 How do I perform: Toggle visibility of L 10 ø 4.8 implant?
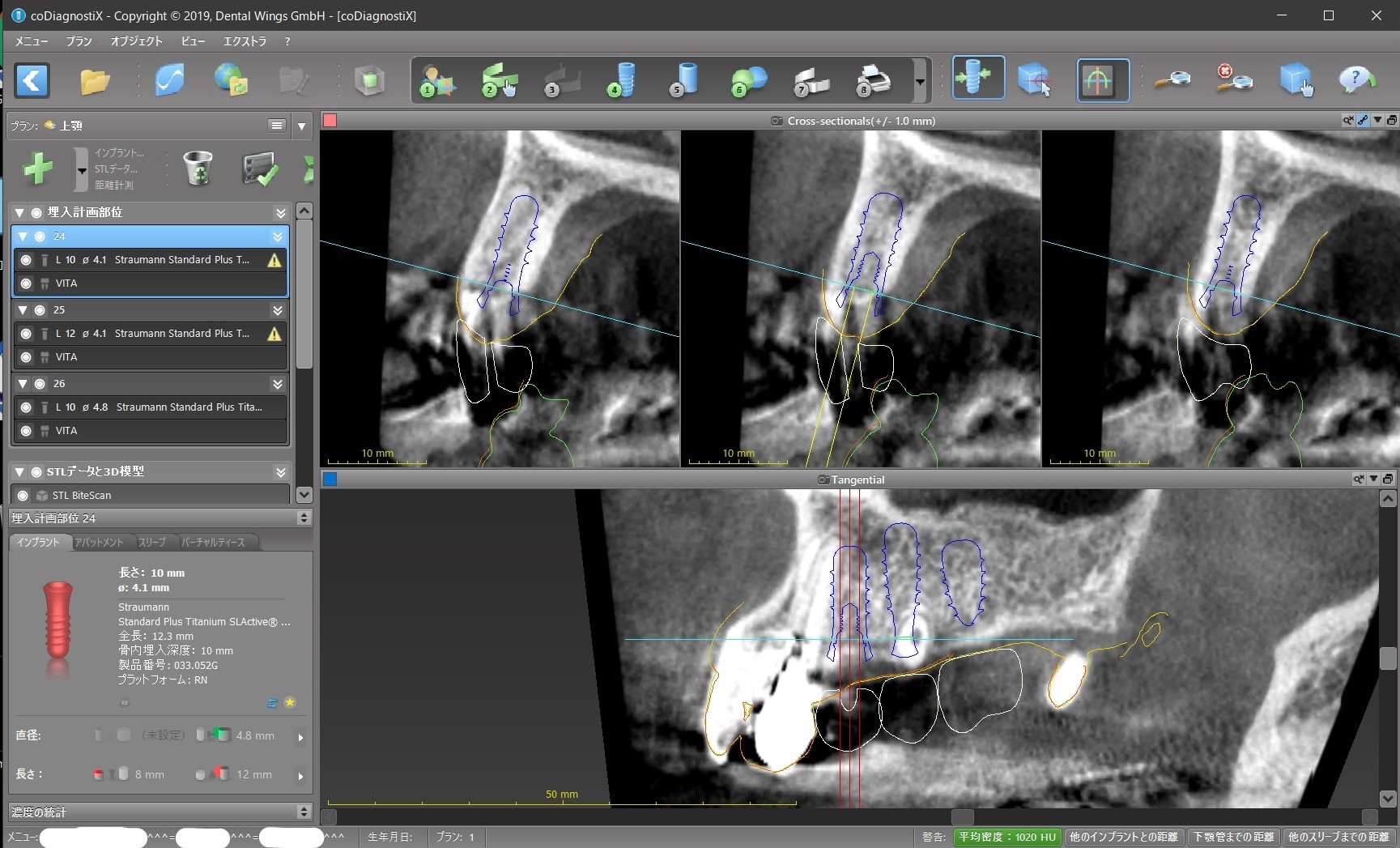(x=26, y=407)
